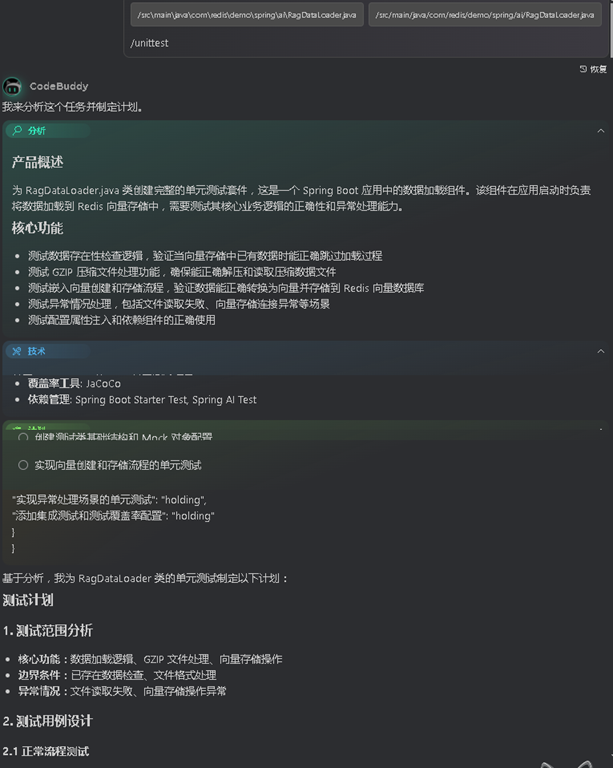
Task: Click the 实现向量创建和存储流程的单元测试 task text
Action: tap(118, 465)
